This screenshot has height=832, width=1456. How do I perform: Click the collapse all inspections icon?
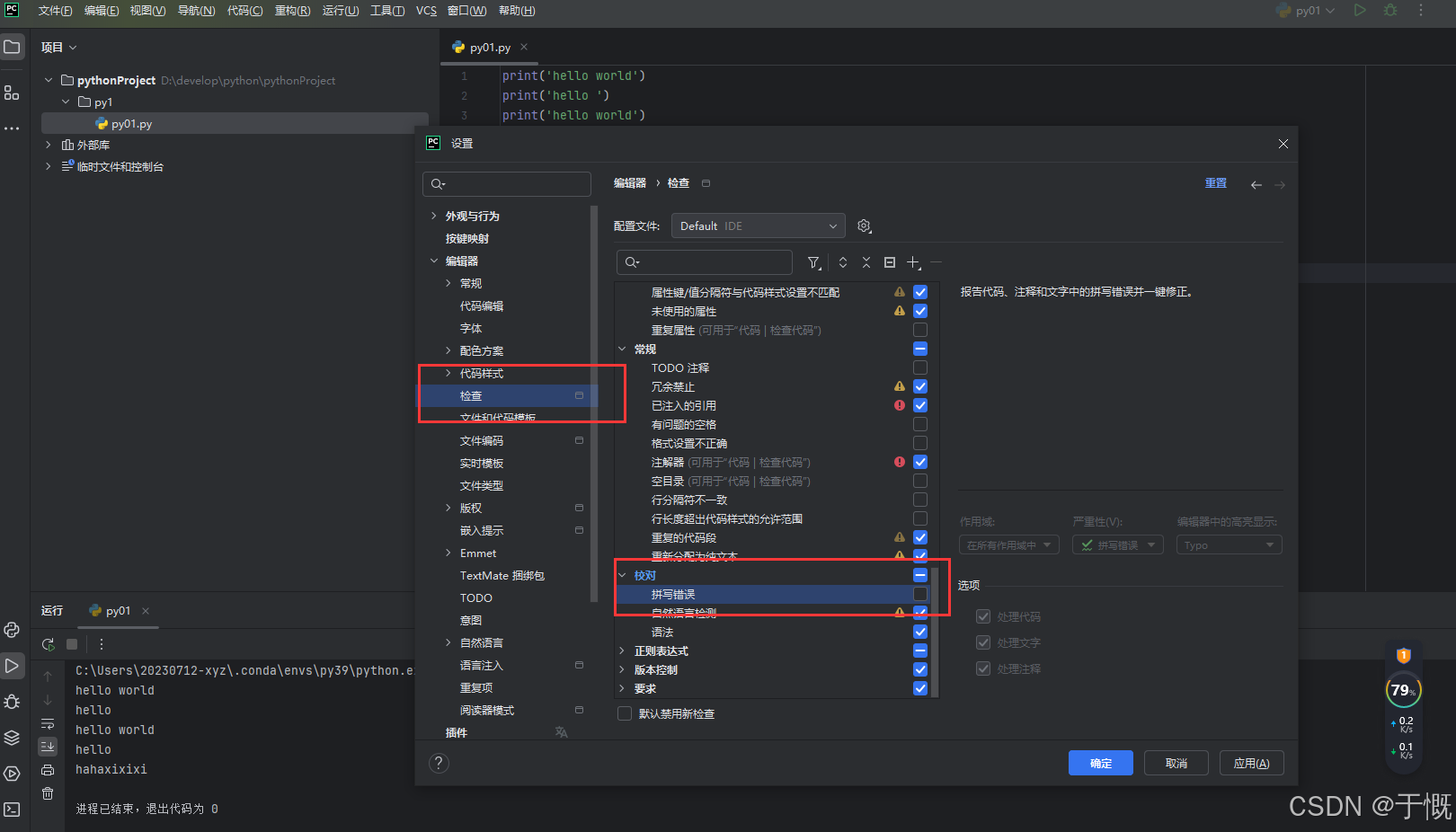click(866, 262)
